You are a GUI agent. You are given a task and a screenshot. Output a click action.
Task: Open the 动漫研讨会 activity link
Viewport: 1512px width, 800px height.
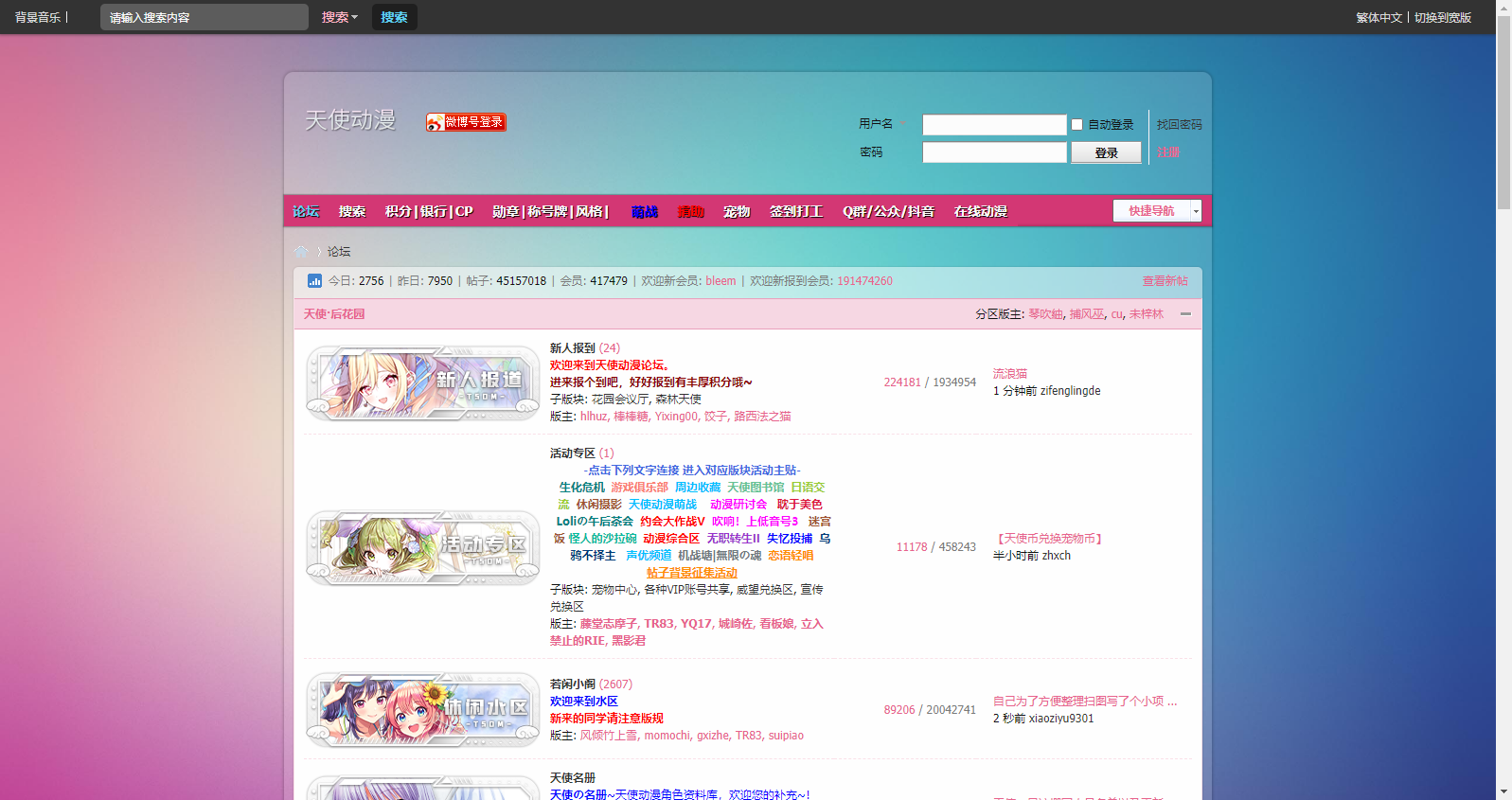(738, 505)
